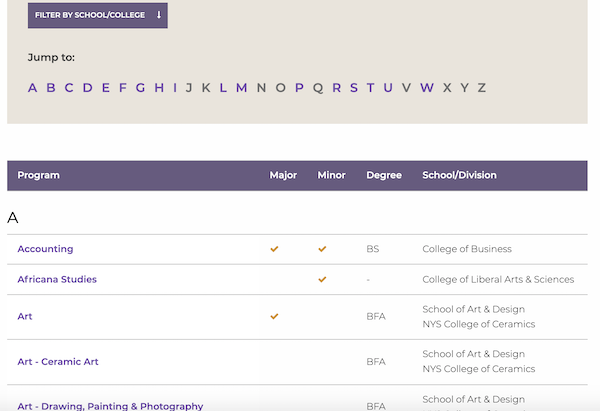Viewport: 600px width, 411px height.
Task: Click the grayed letter V
Action: click(406, 88)
